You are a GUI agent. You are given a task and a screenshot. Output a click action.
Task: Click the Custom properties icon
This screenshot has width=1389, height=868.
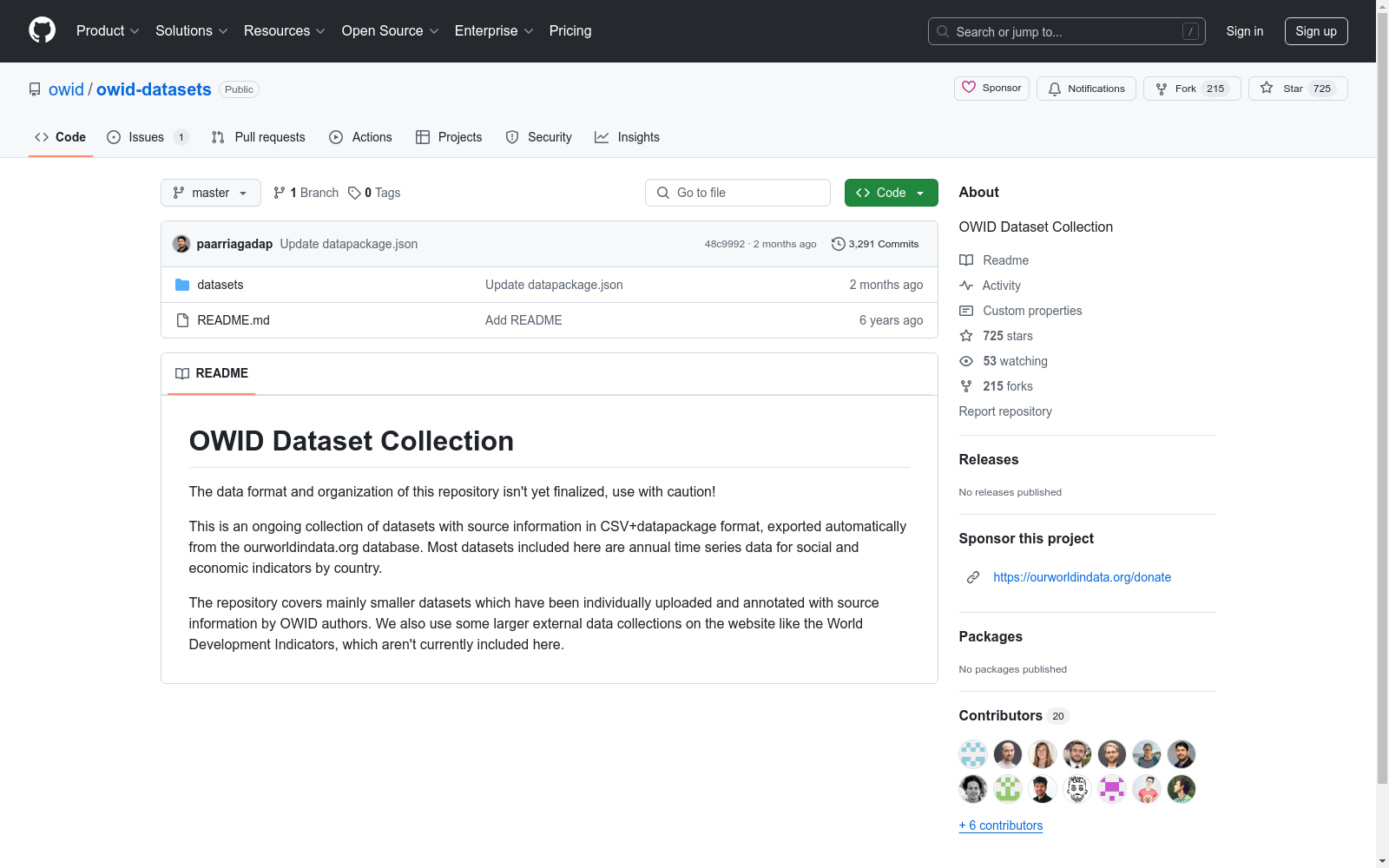pos(966,311)
